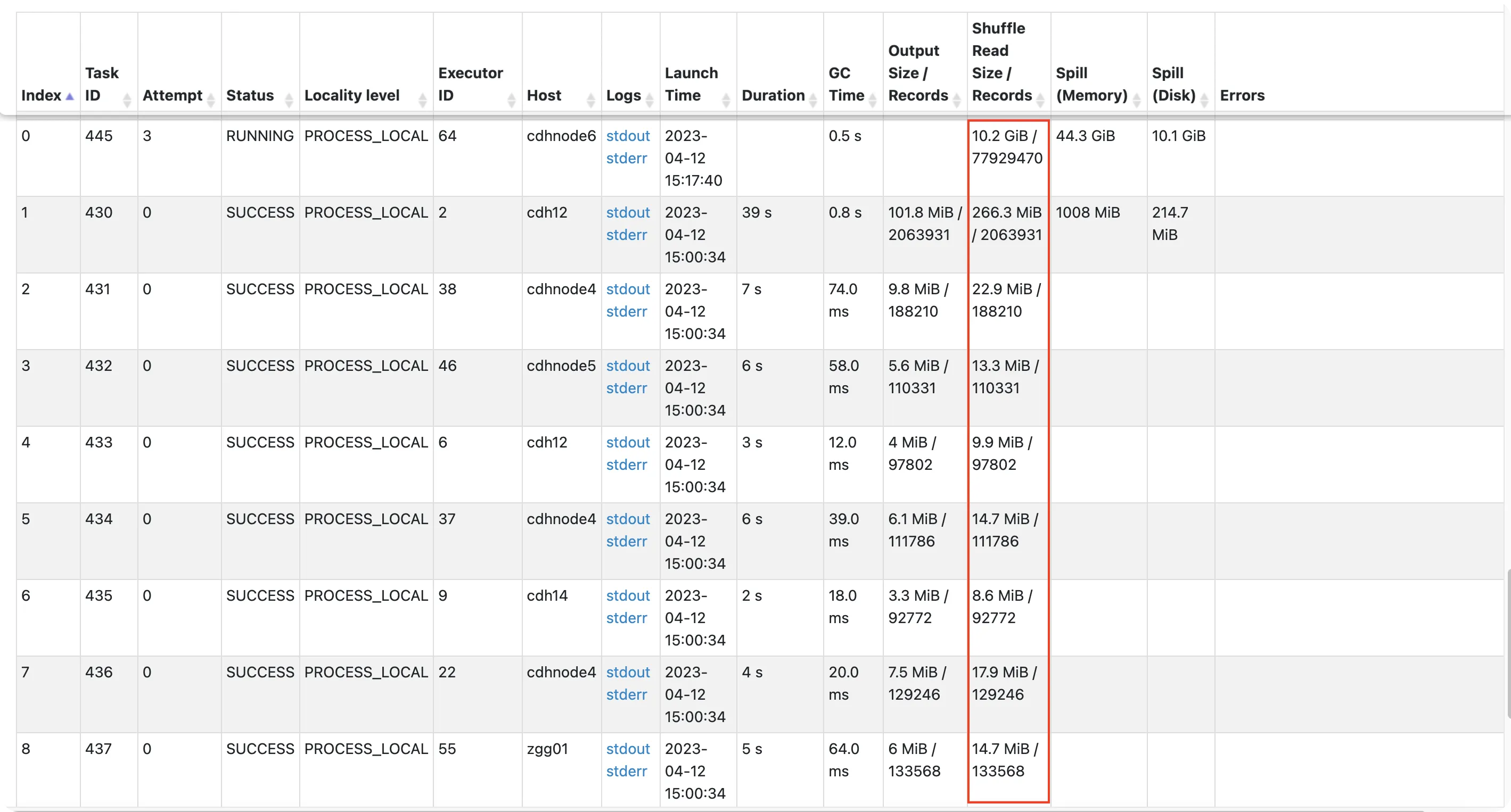Click sort arrow icon beside Index header
Image resolution: width=1511 pixels, height=812 pixels.
(x=70, y=97)
